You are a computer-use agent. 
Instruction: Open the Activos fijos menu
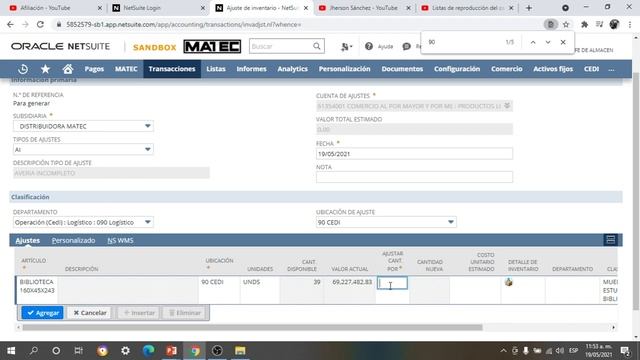pyautogui.click(x=553, y=69)
